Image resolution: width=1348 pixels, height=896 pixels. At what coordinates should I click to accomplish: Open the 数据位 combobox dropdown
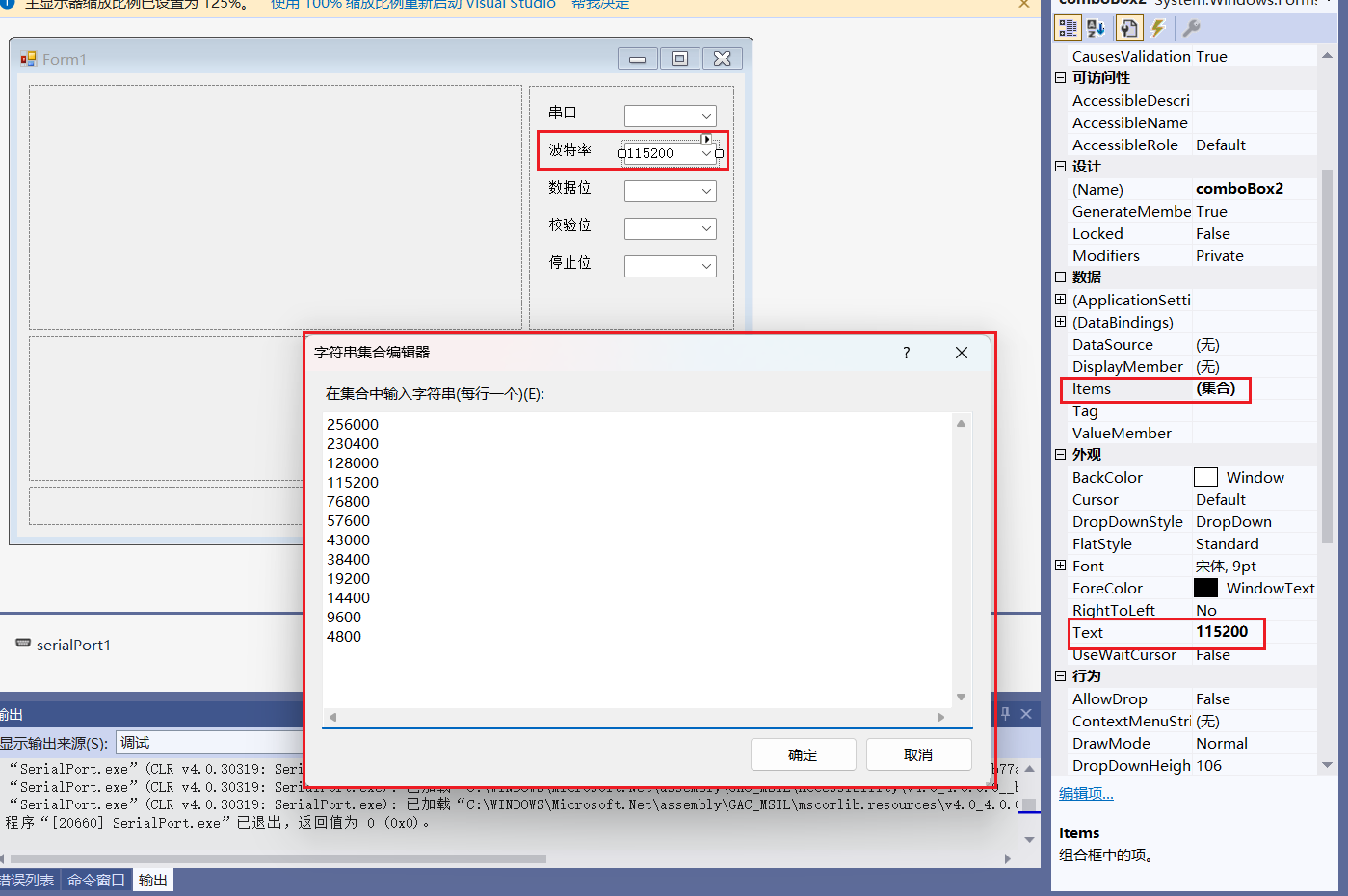707,191
